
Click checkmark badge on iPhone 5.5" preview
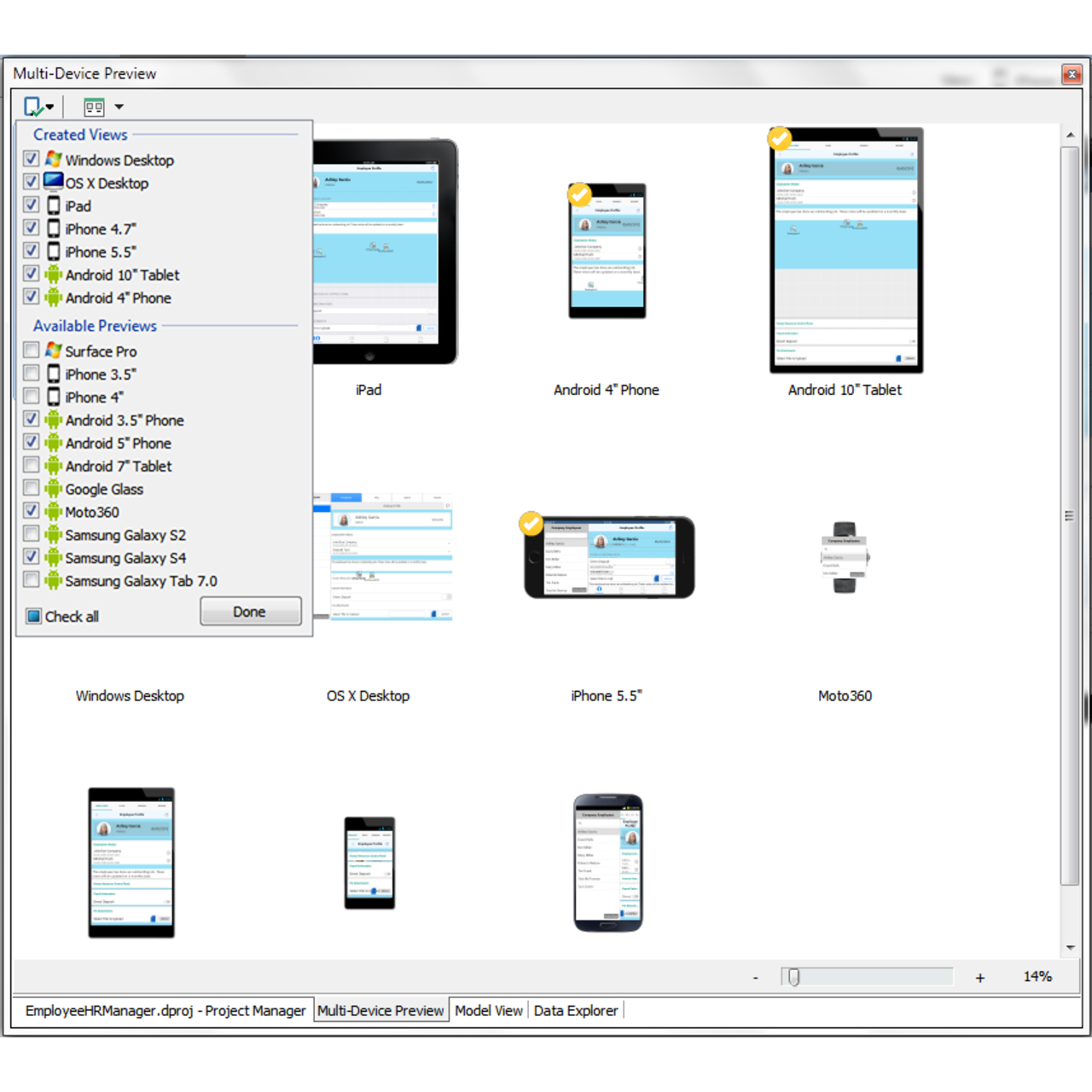tap(531, 523)
